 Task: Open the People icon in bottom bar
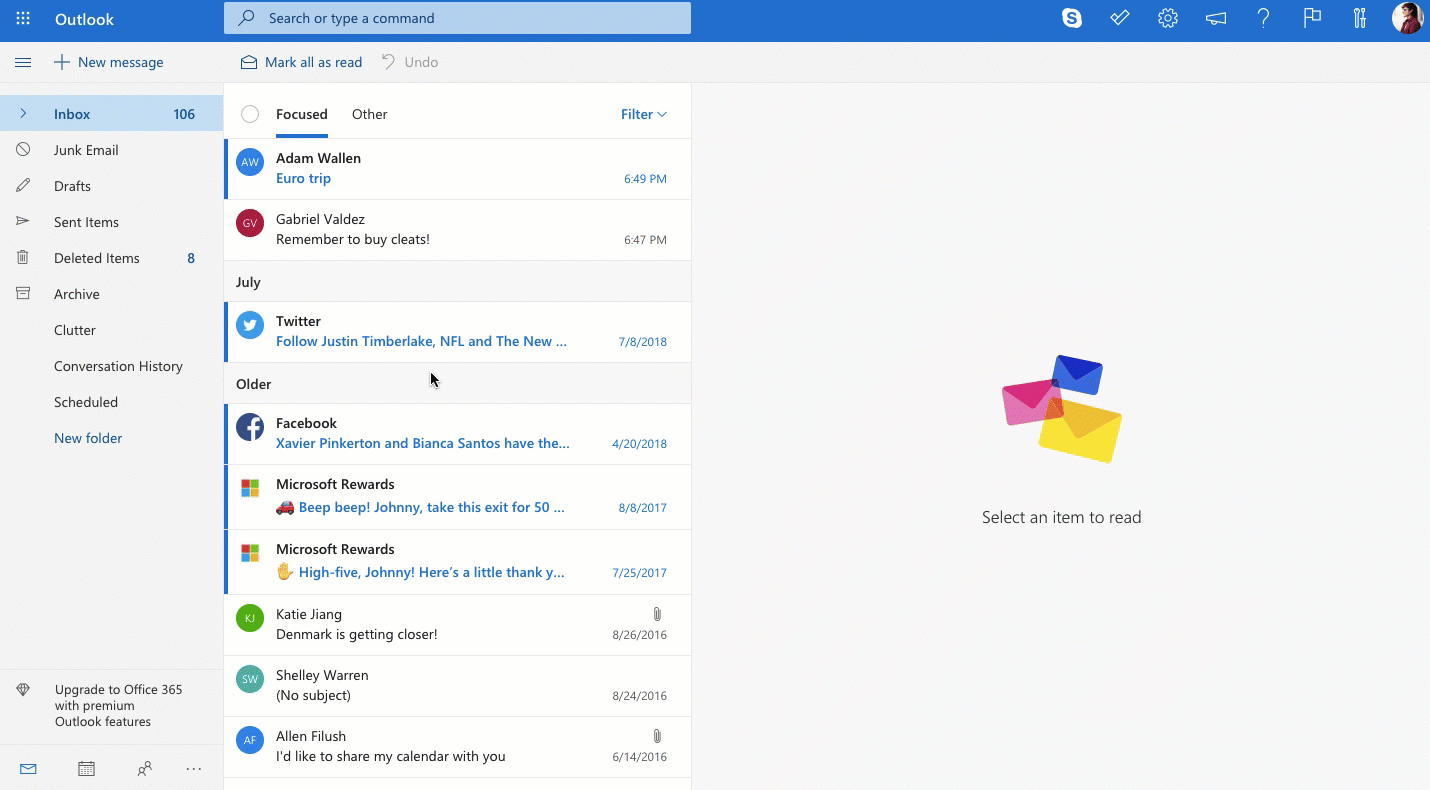[x=145, y=769]
